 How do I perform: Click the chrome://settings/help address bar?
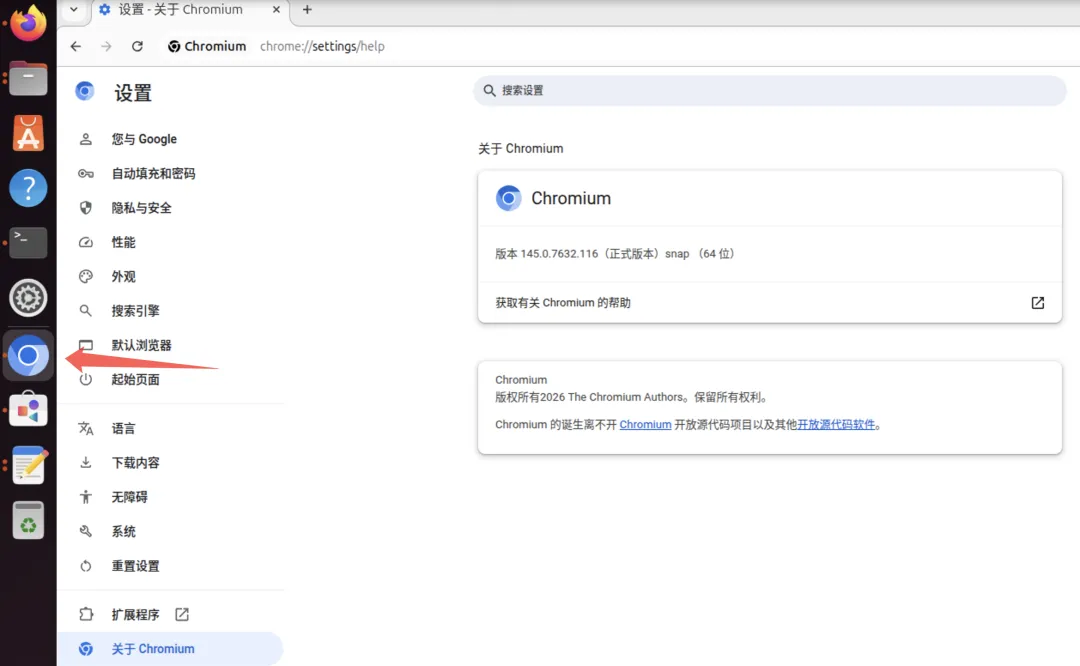coord(322,46)
